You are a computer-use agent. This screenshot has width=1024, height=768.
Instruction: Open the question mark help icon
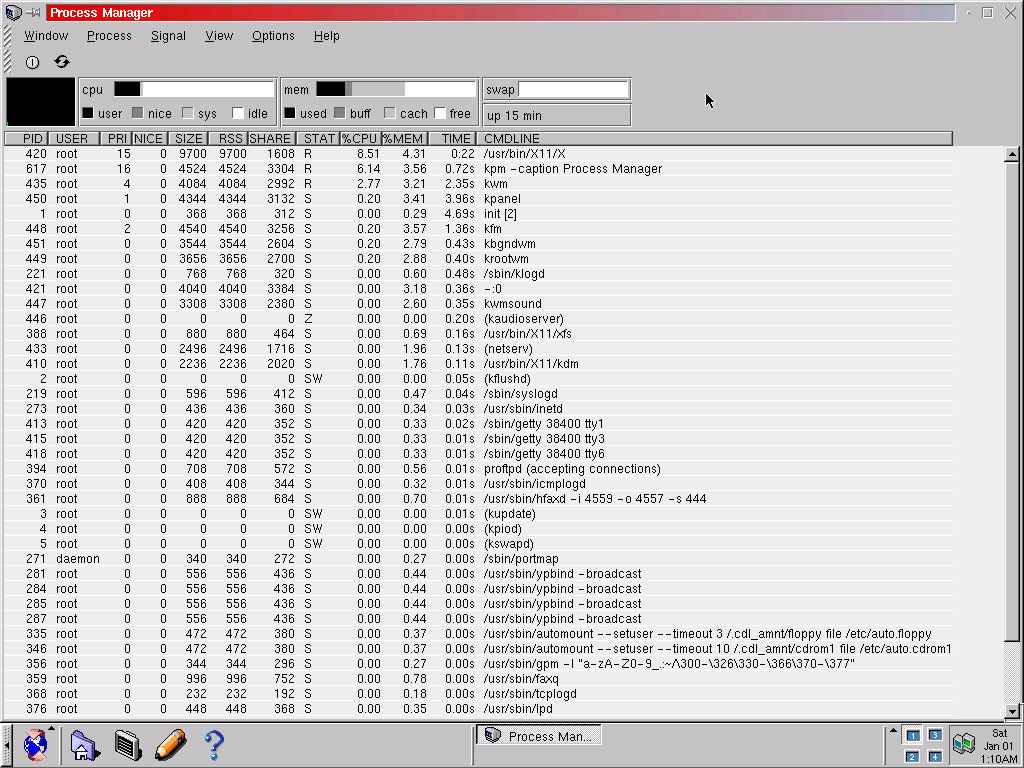(213, 744)
